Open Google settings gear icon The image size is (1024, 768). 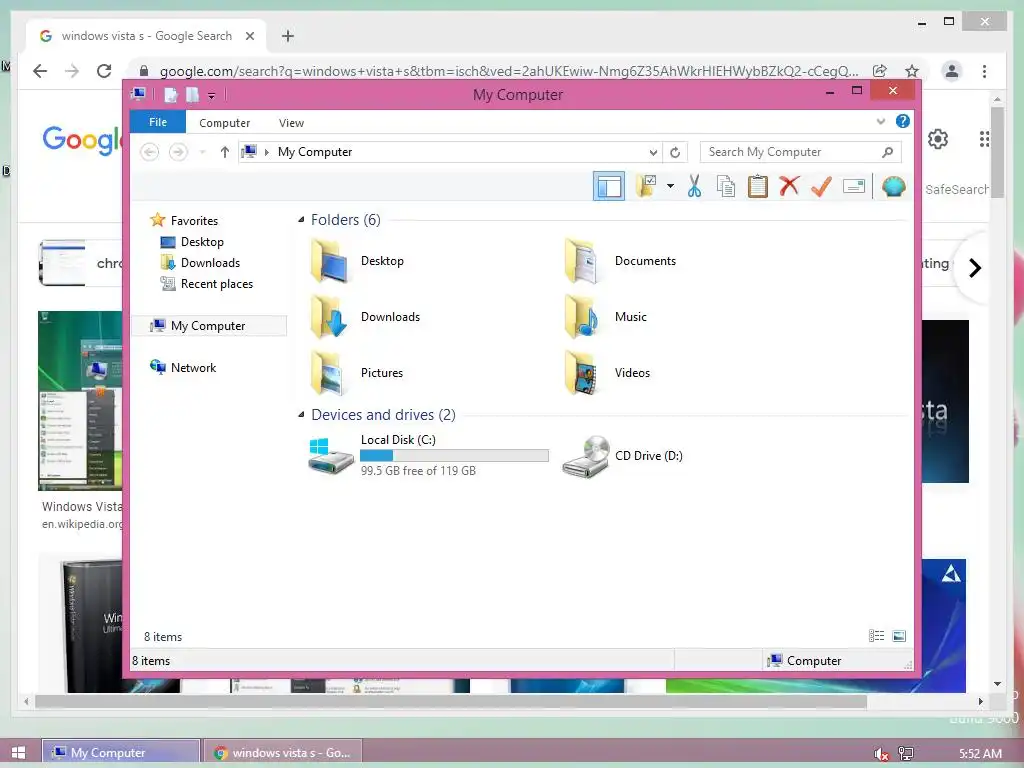click(938, 139)
